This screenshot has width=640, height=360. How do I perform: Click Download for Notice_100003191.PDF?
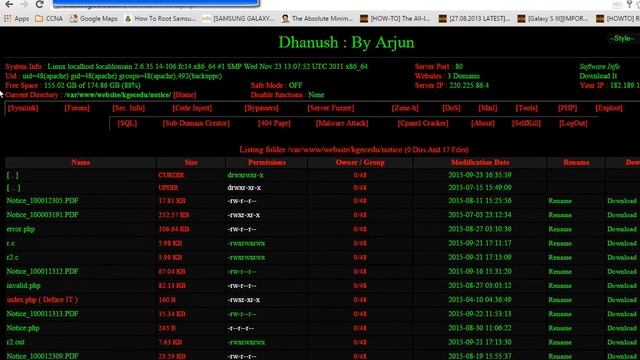click(x=622, y=215)
